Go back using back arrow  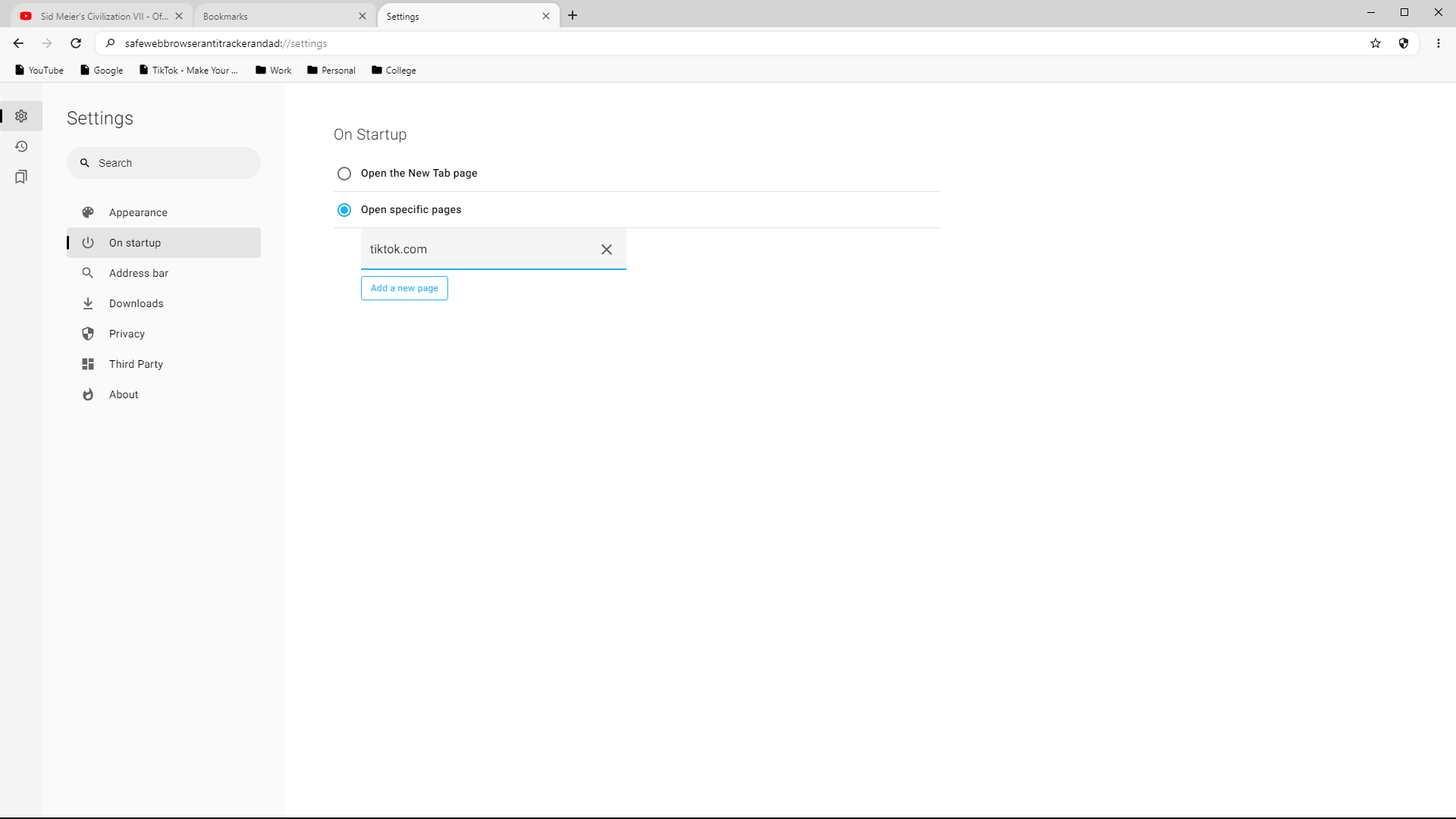pyautogui.click(x=18, y=43)
